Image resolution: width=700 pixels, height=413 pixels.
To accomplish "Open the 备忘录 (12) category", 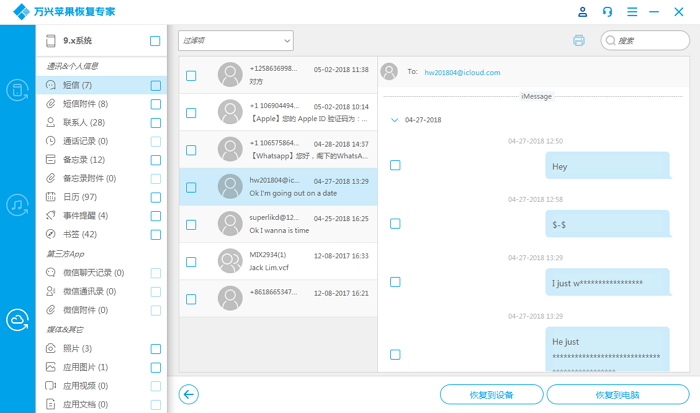I will pyautogui.click(x=101, y=159).
